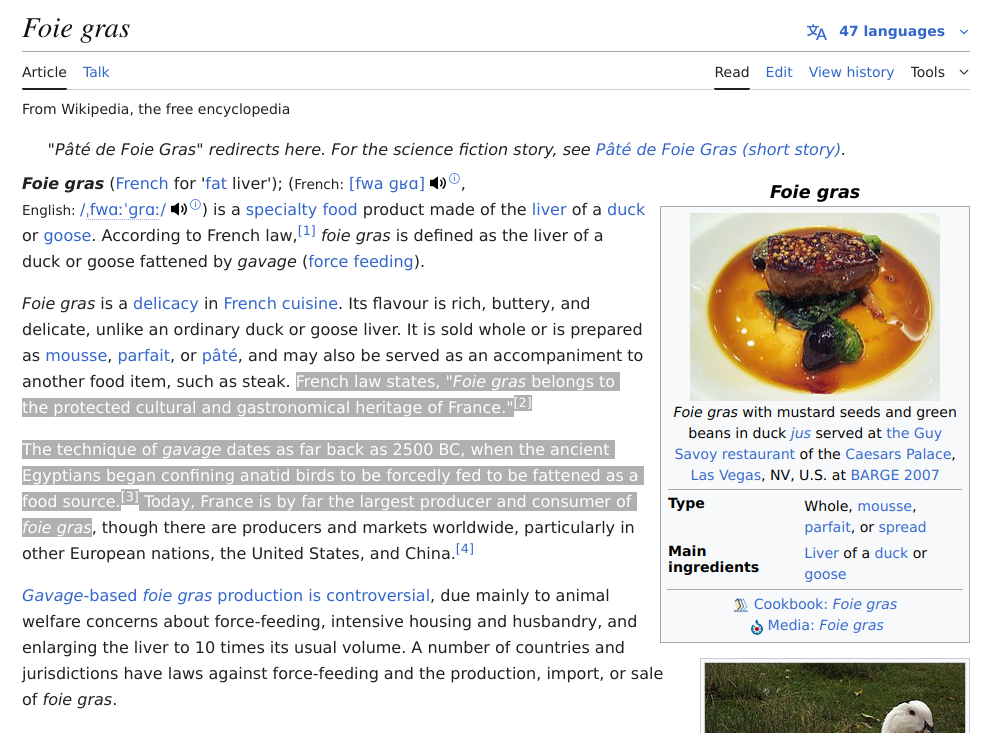This screenshot has width=994, height=733.
Task: Open the parfait link in paragraph
Action: [144, 355]
